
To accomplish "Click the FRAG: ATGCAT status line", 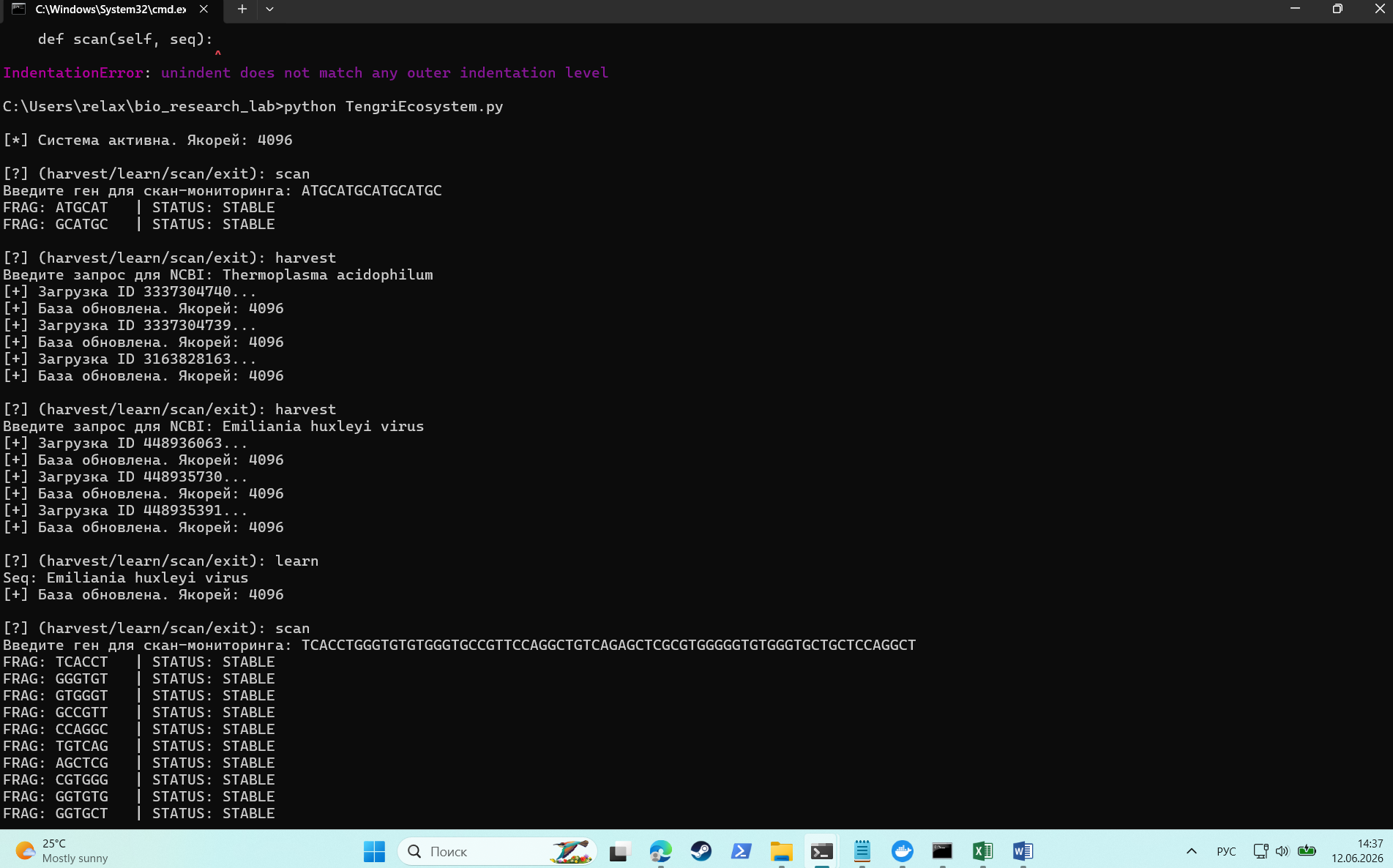I will pos(139,208).
